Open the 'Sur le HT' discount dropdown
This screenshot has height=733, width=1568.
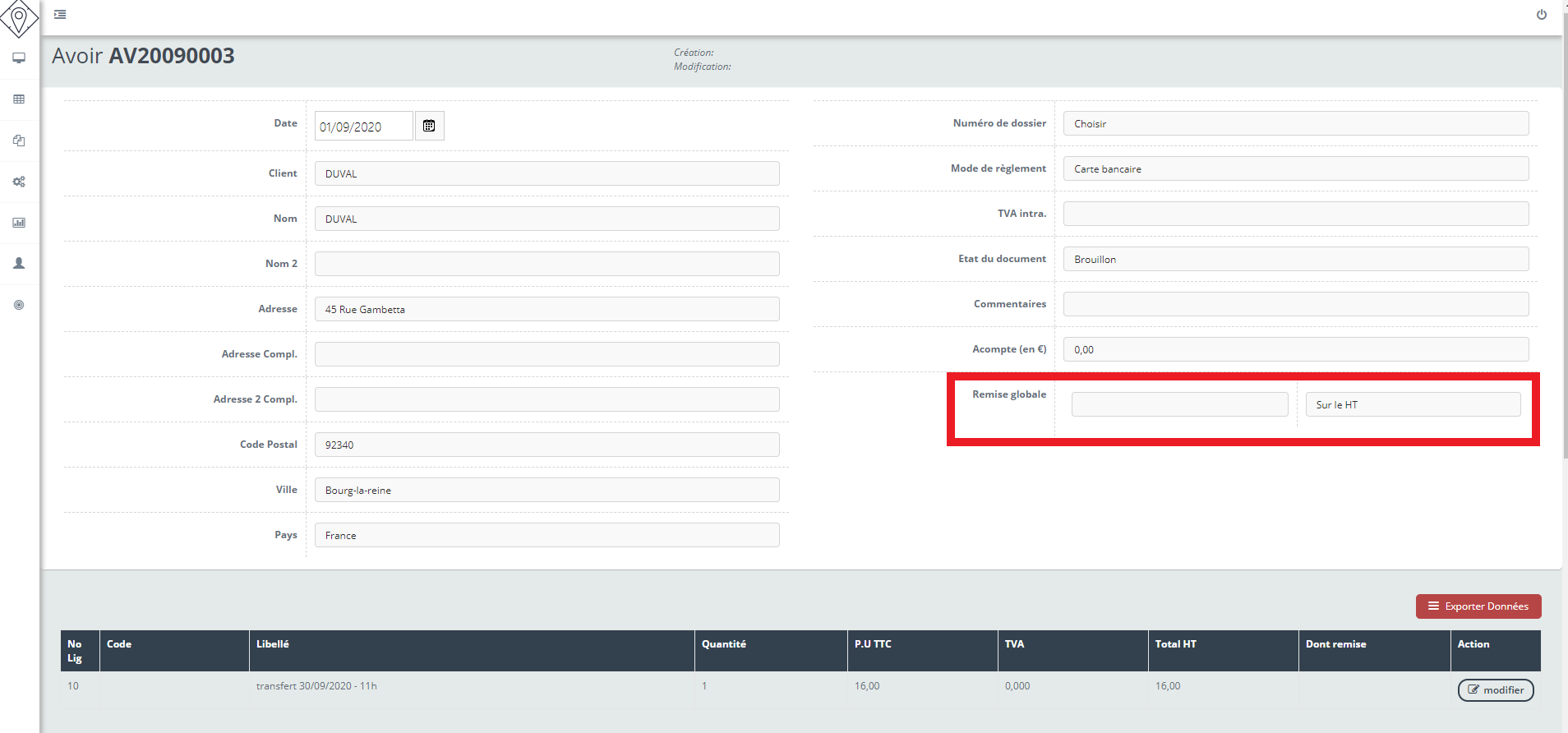coord(1413,404)
